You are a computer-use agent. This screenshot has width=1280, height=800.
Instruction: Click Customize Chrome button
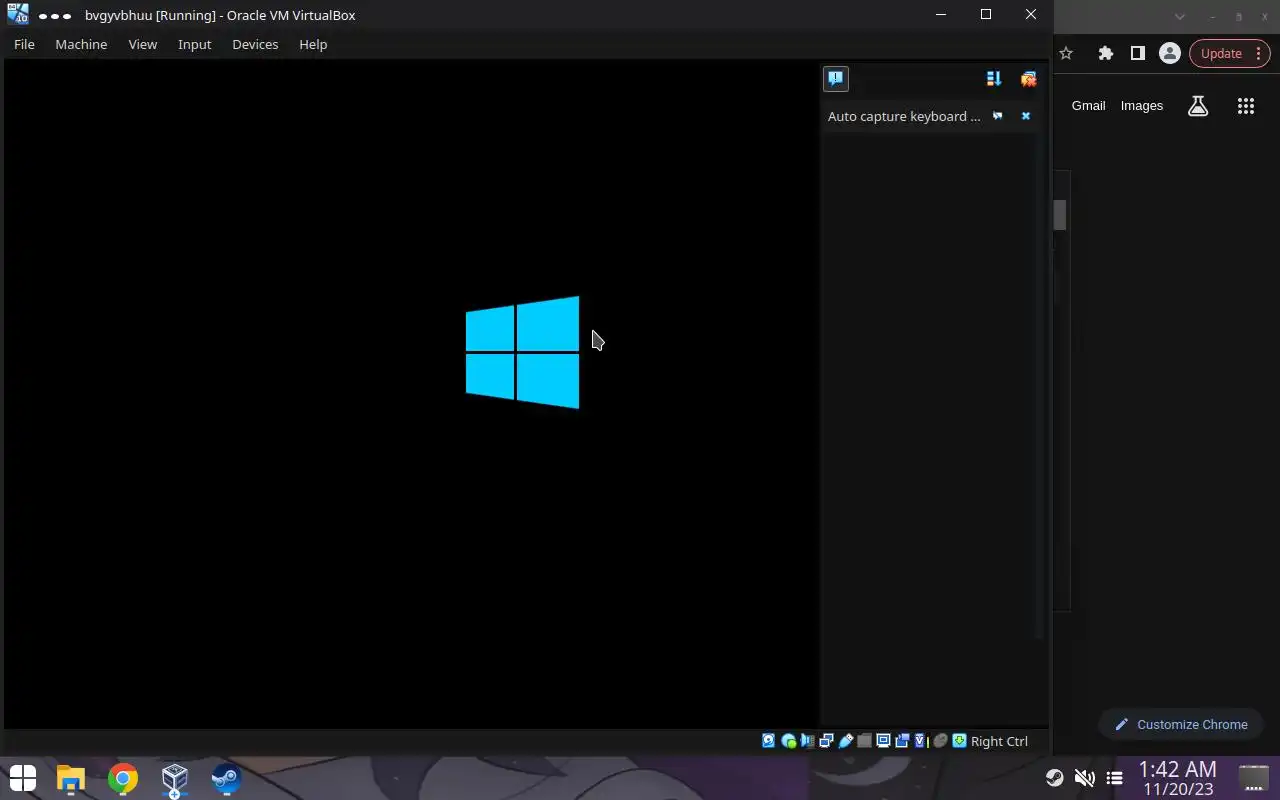tap(1181, 724)
